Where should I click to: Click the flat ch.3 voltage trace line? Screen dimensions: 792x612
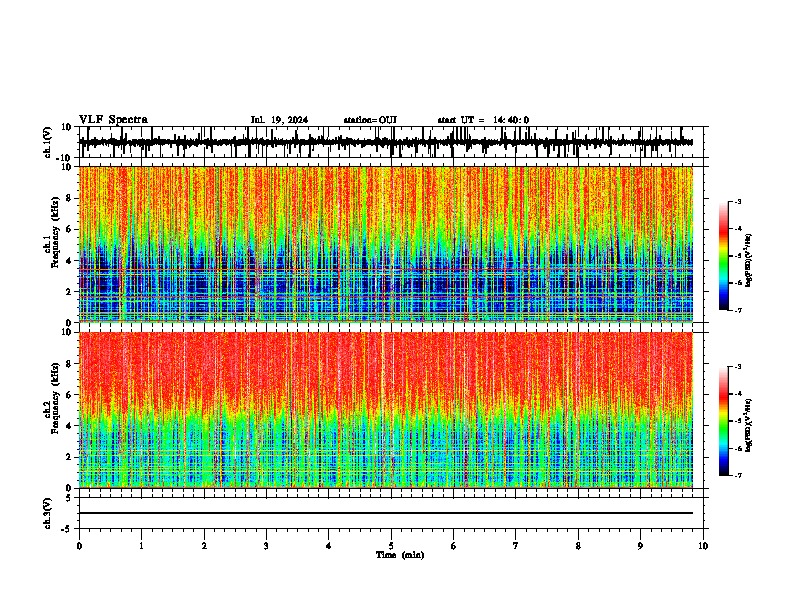click(386, 513)
